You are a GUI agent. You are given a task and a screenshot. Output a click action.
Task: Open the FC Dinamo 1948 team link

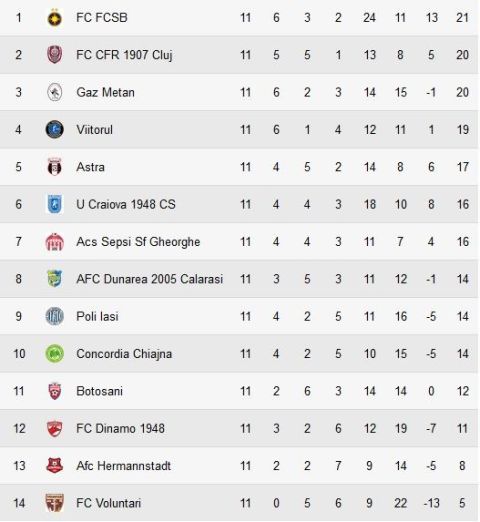click(120, 428)
